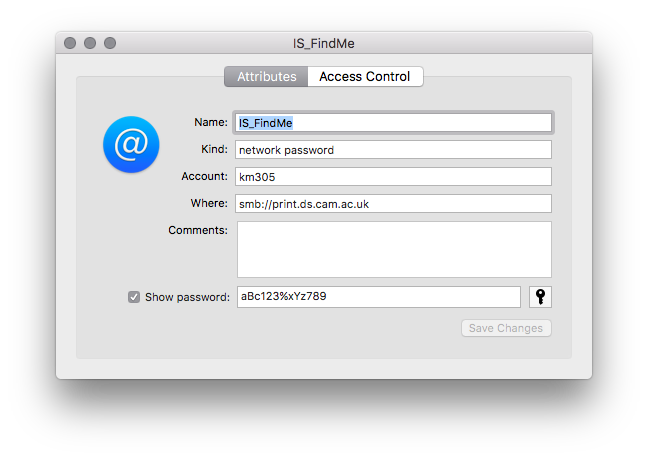The image size is (648, 459).
Task: Click the Account label
Action: (205, 176)
